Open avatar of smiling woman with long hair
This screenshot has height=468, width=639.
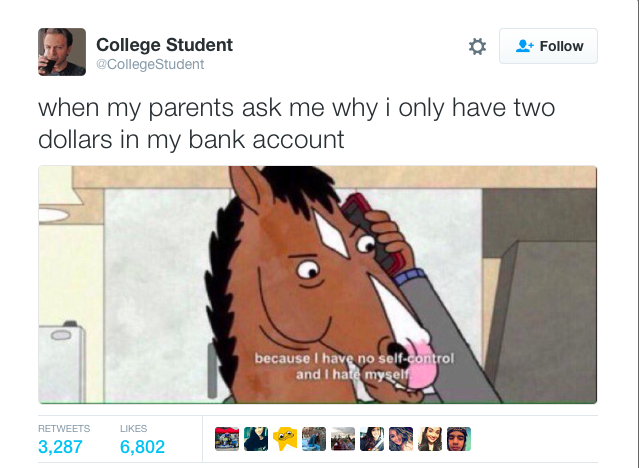click(x=430, y=439)
